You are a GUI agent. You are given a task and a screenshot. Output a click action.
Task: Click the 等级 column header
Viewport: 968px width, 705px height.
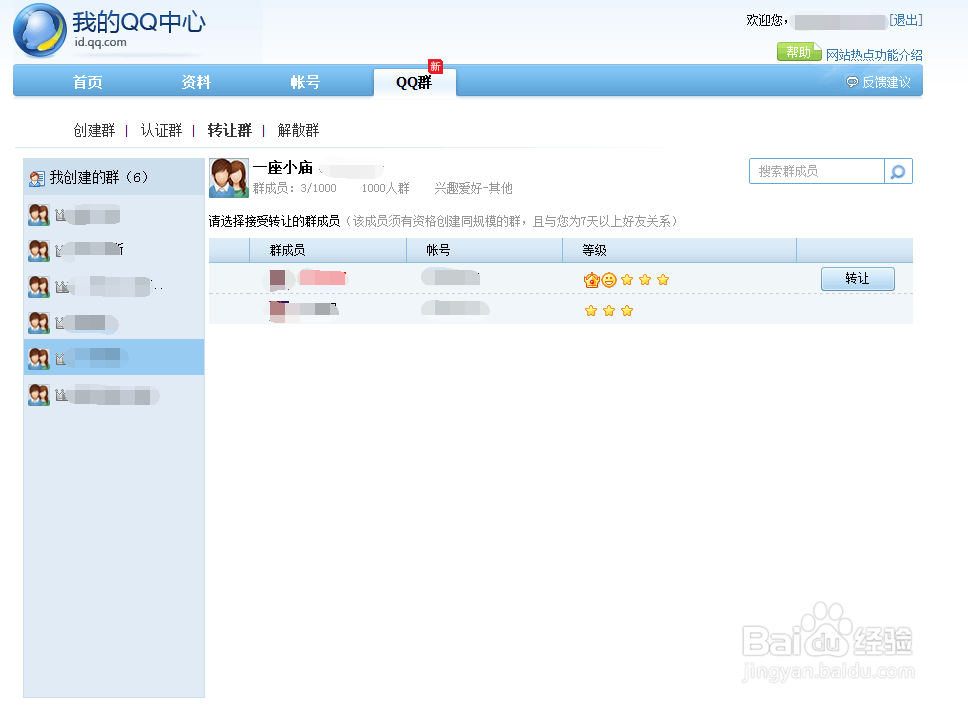point(595,250)
